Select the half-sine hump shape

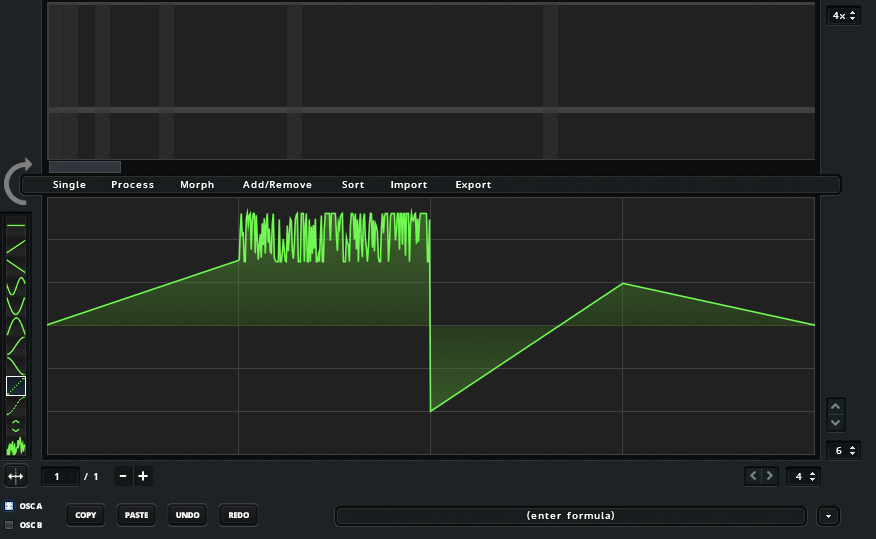tap(16, 326)
